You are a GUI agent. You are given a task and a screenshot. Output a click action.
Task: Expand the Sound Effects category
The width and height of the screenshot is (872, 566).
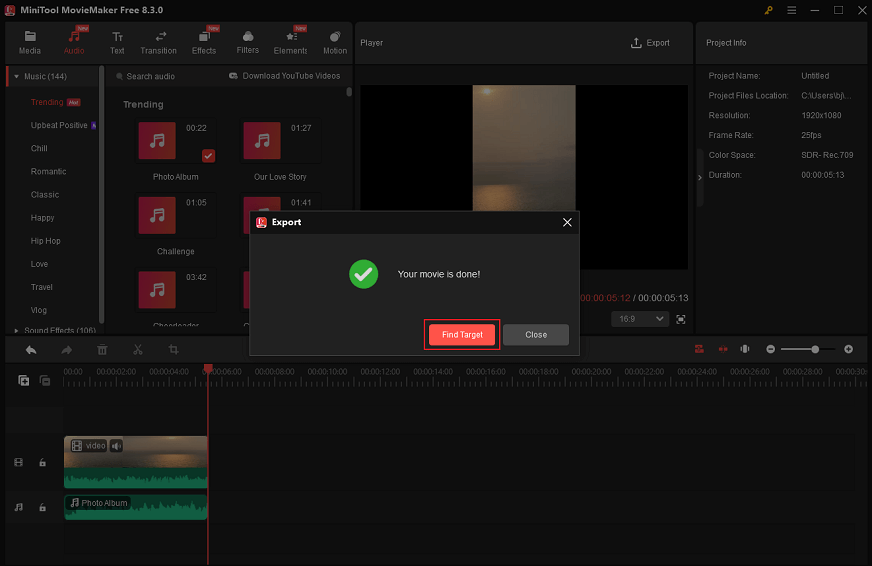click(17, 330)
